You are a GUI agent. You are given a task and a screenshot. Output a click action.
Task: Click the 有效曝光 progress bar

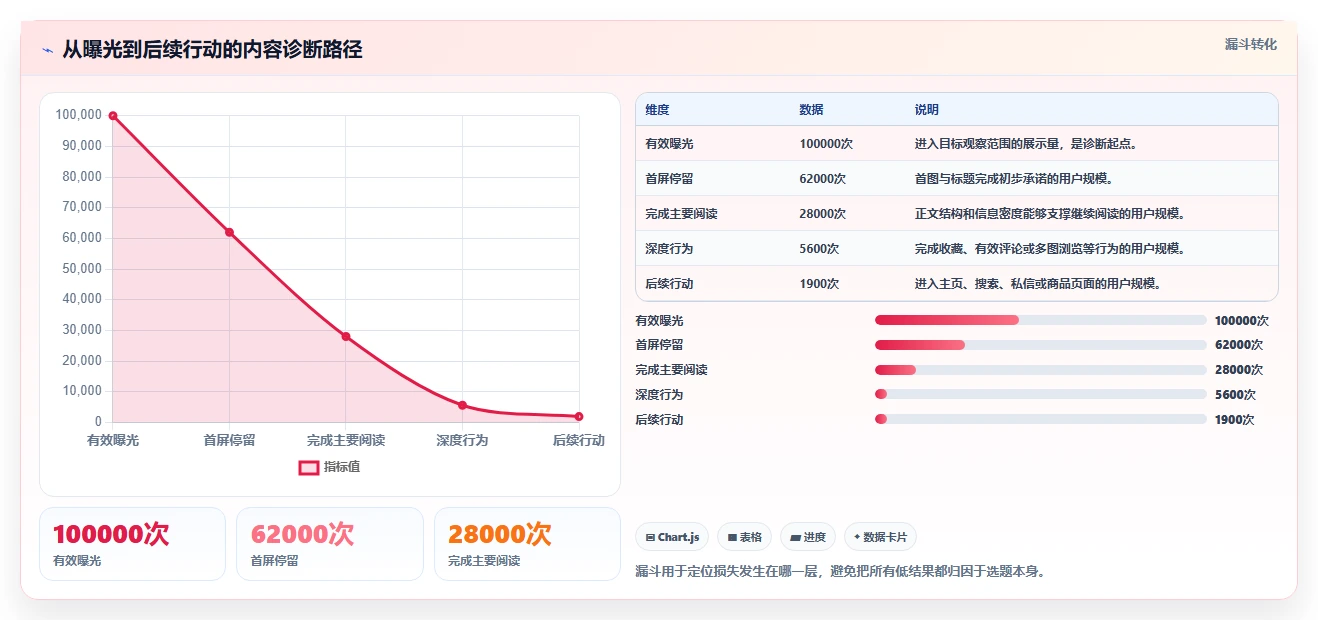point(1041,320)
